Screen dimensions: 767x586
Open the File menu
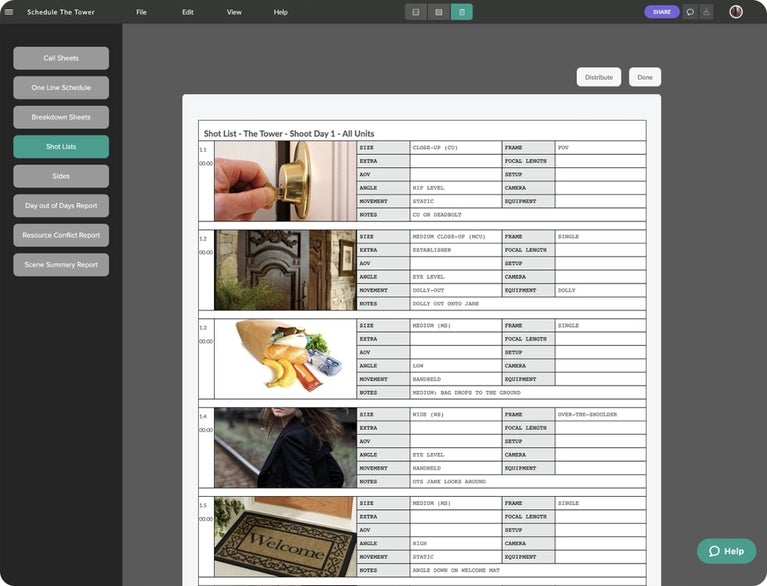141,12
